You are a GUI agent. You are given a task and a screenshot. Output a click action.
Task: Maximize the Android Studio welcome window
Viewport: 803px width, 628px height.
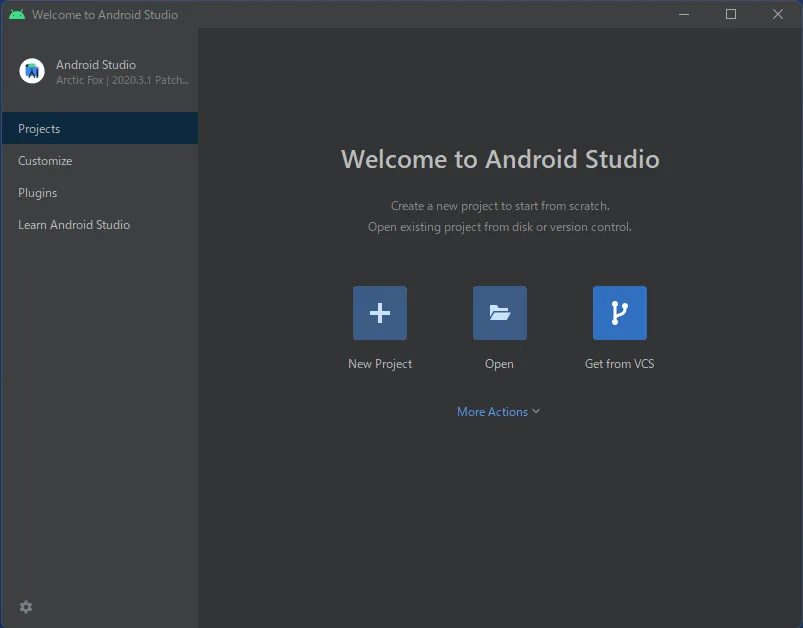pyautogui.click(x=731, y=14)
